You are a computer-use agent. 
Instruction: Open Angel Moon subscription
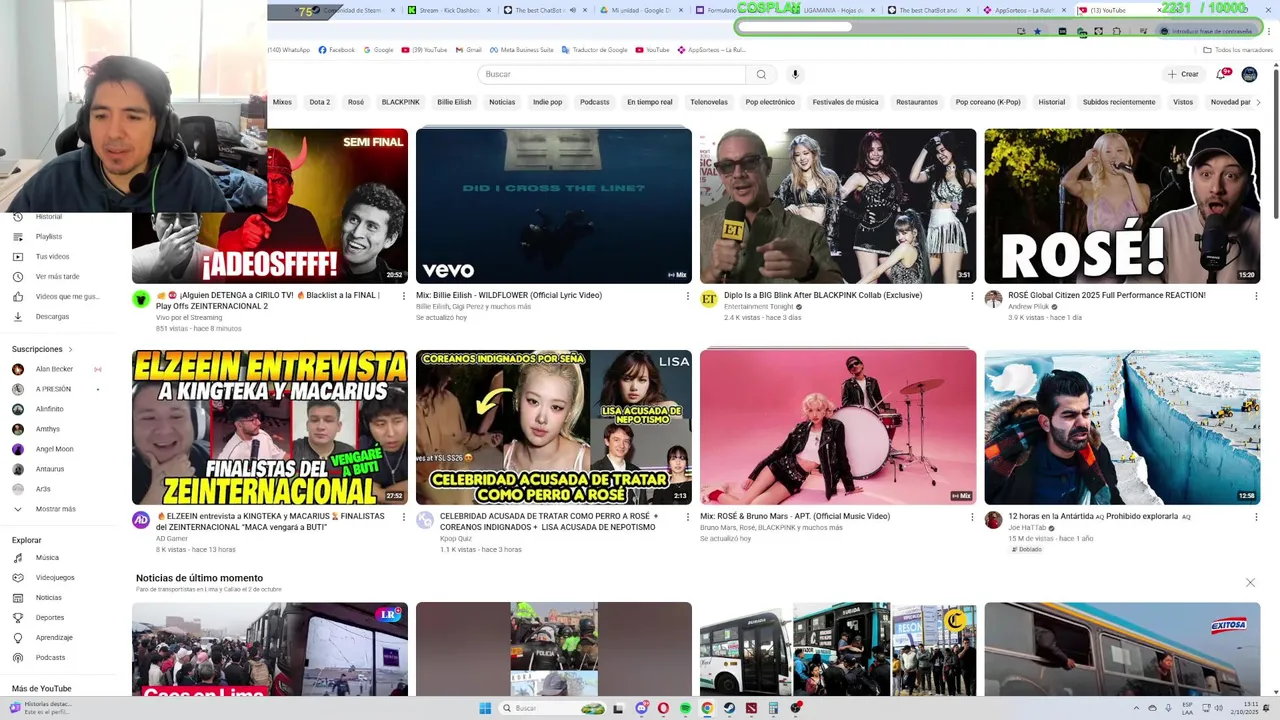[x=55, y=449]
